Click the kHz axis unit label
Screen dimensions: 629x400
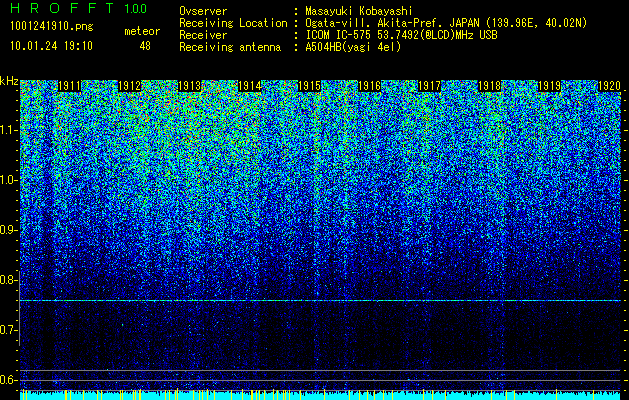[9, 81]
